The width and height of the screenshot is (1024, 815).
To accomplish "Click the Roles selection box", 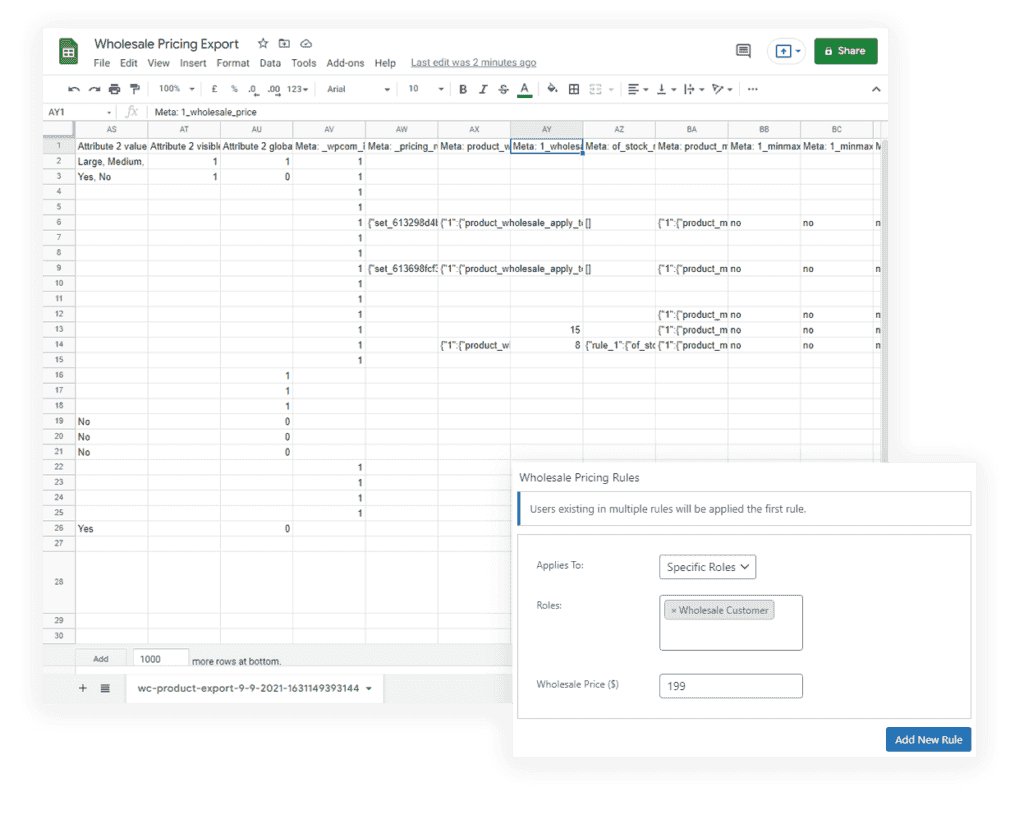I will (731, 622).
